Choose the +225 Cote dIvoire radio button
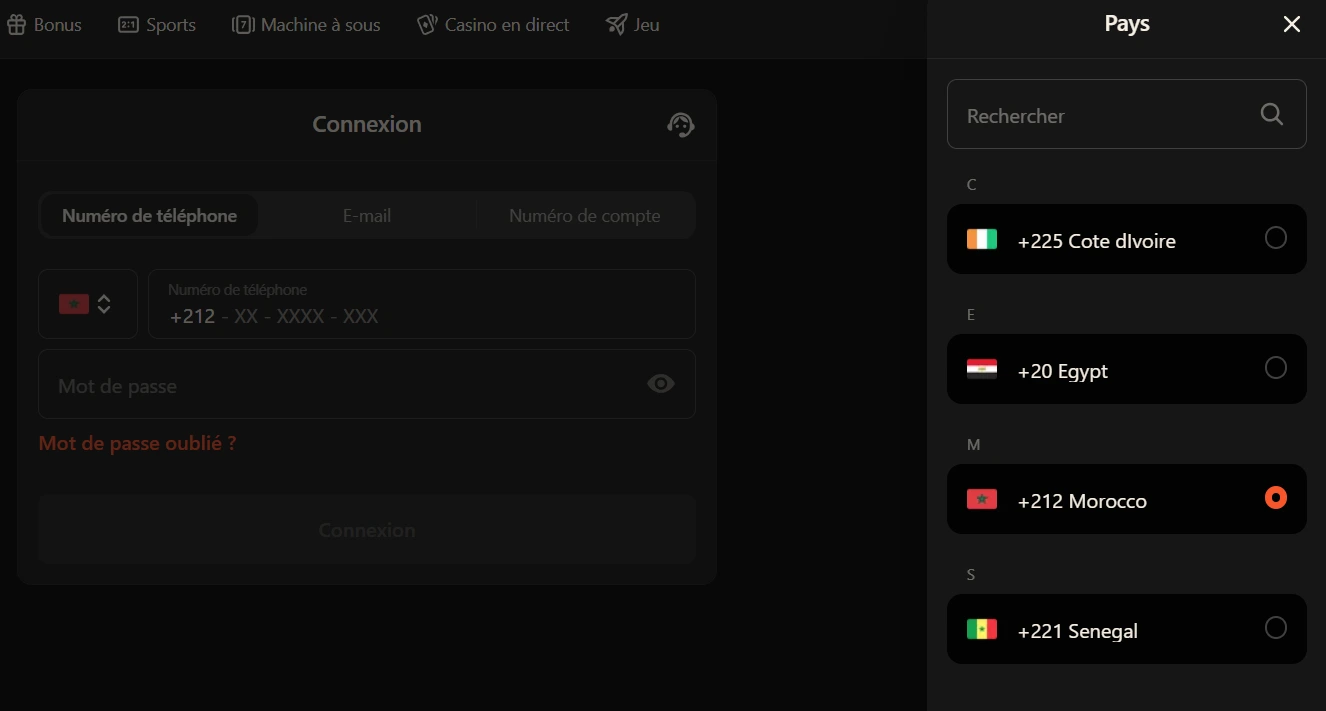 click(1276, 238)
